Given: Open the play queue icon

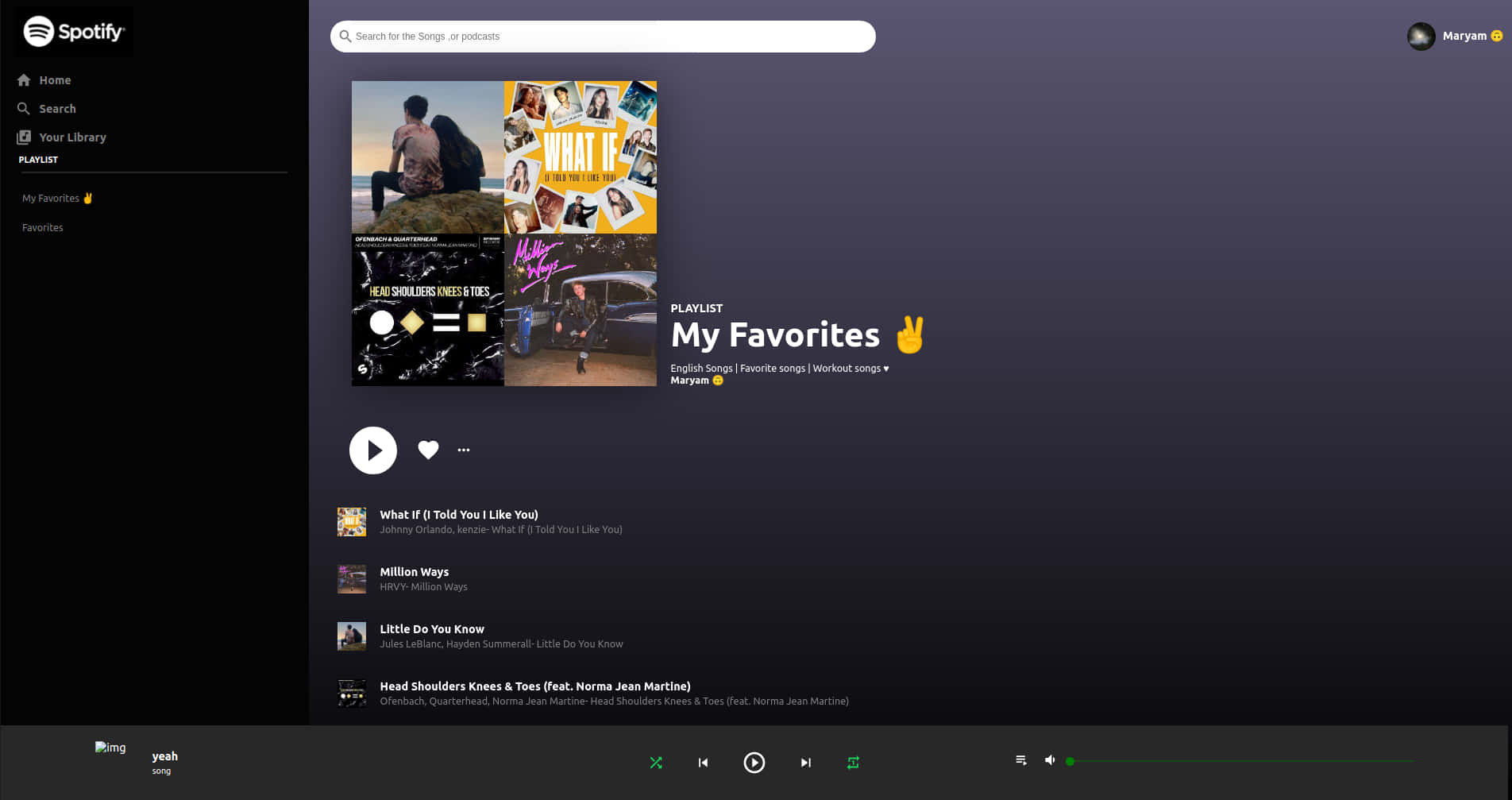Looking at the screenshot, I should pyautogui.click(x=1021, y=760).
